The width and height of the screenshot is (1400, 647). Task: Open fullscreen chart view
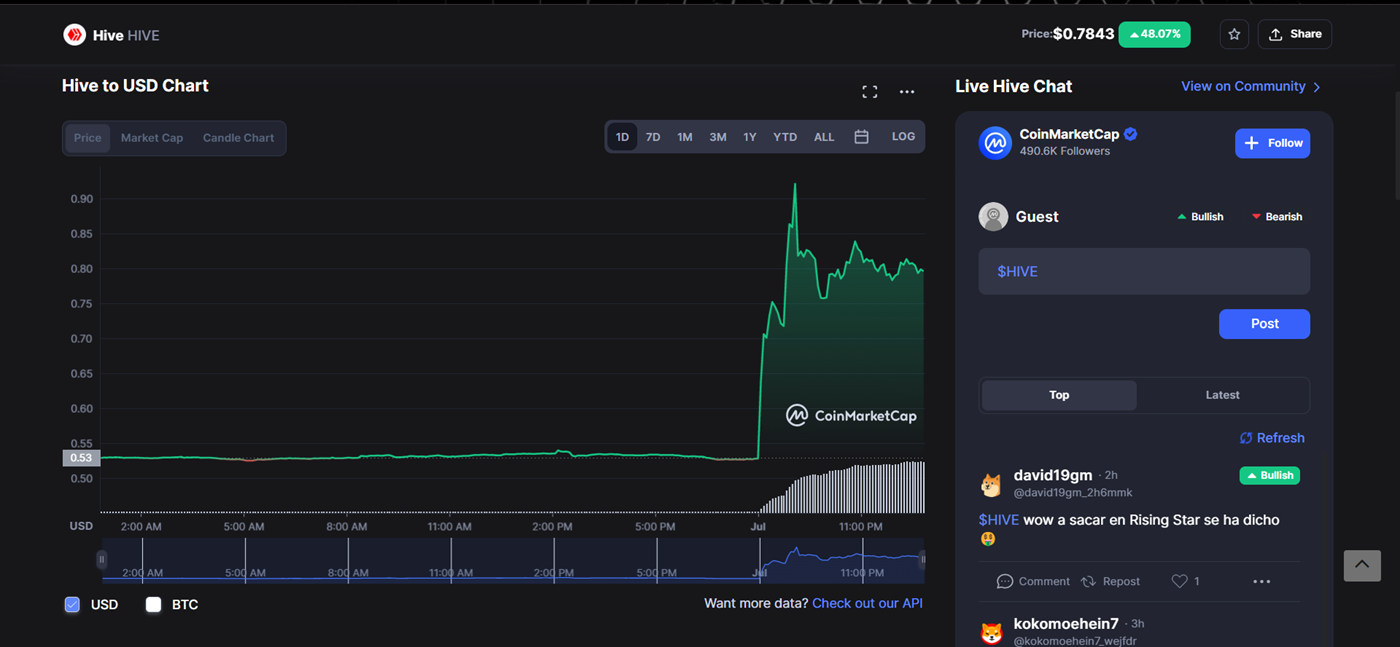pyautogui.click(x=870, y=92)
